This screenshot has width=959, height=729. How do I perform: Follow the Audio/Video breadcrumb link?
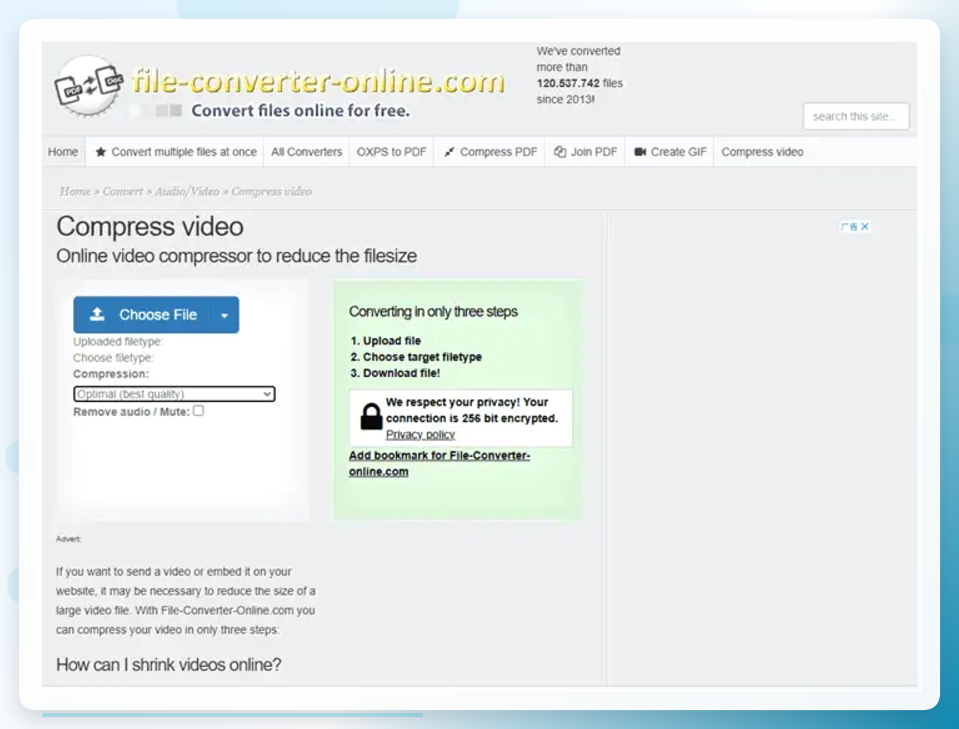[x=187, y=191]
